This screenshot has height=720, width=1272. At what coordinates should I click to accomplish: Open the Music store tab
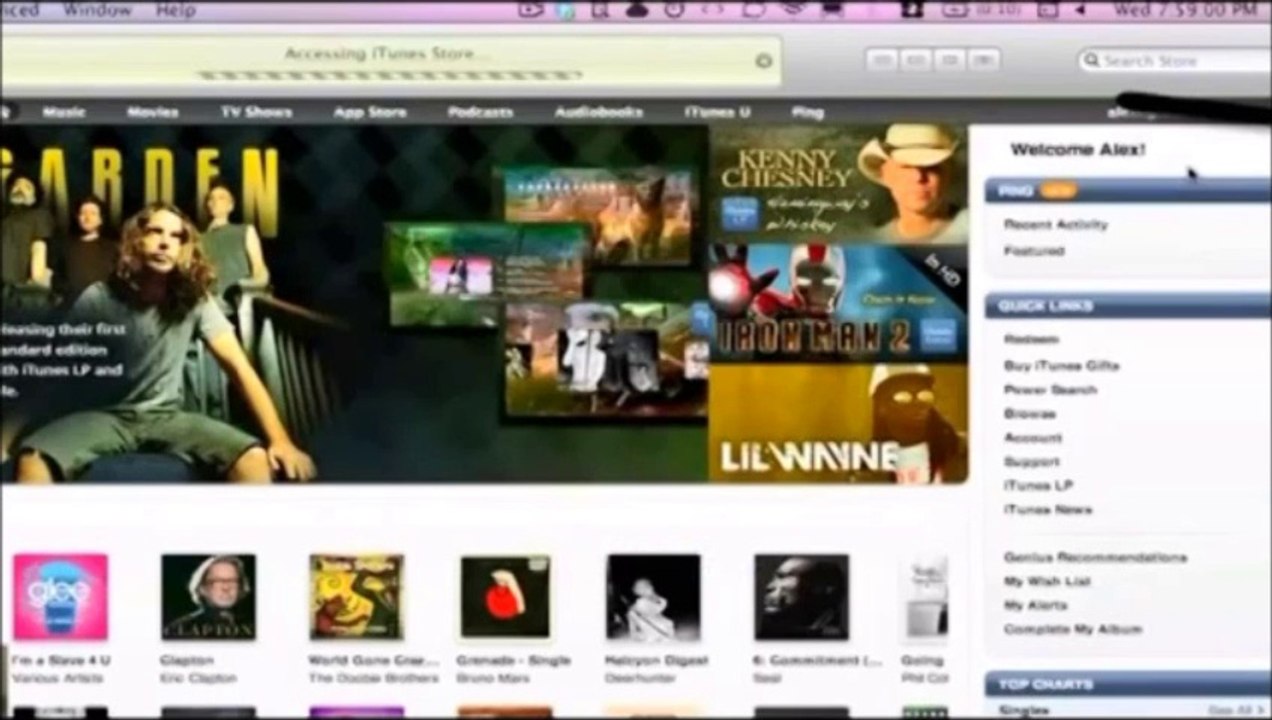tap(64, 112)
